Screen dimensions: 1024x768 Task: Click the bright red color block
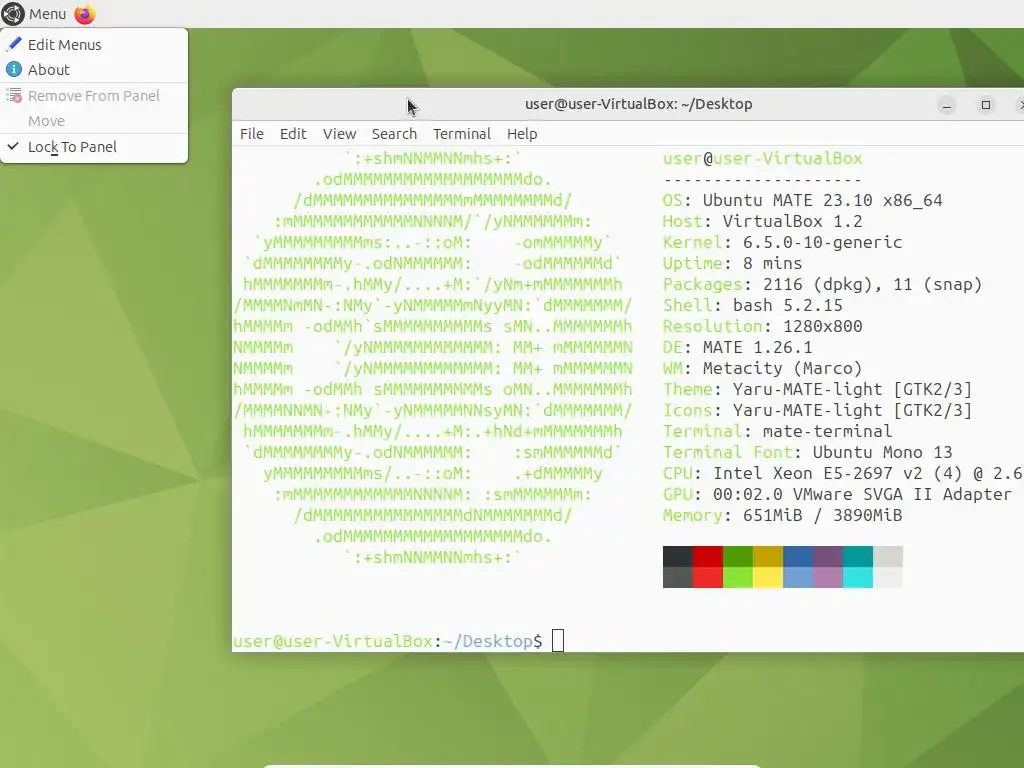click(x=708, y=577)
